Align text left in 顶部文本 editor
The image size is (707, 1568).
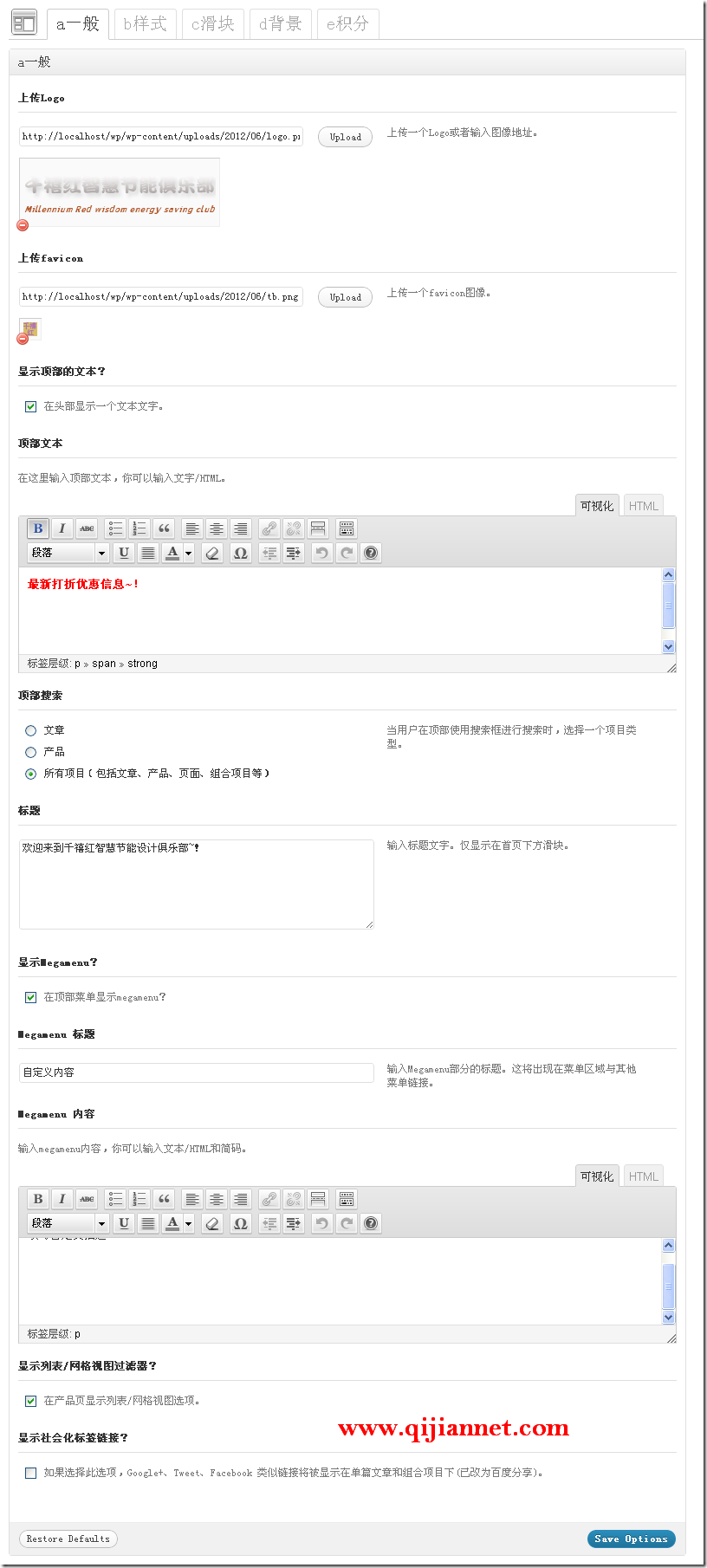[192, 528]
